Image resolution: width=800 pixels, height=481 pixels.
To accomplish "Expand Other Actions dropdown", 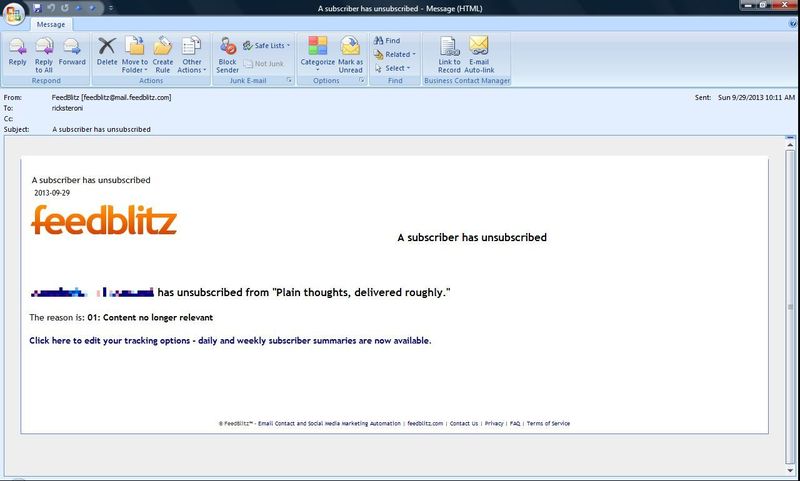I will click(191, 52).
